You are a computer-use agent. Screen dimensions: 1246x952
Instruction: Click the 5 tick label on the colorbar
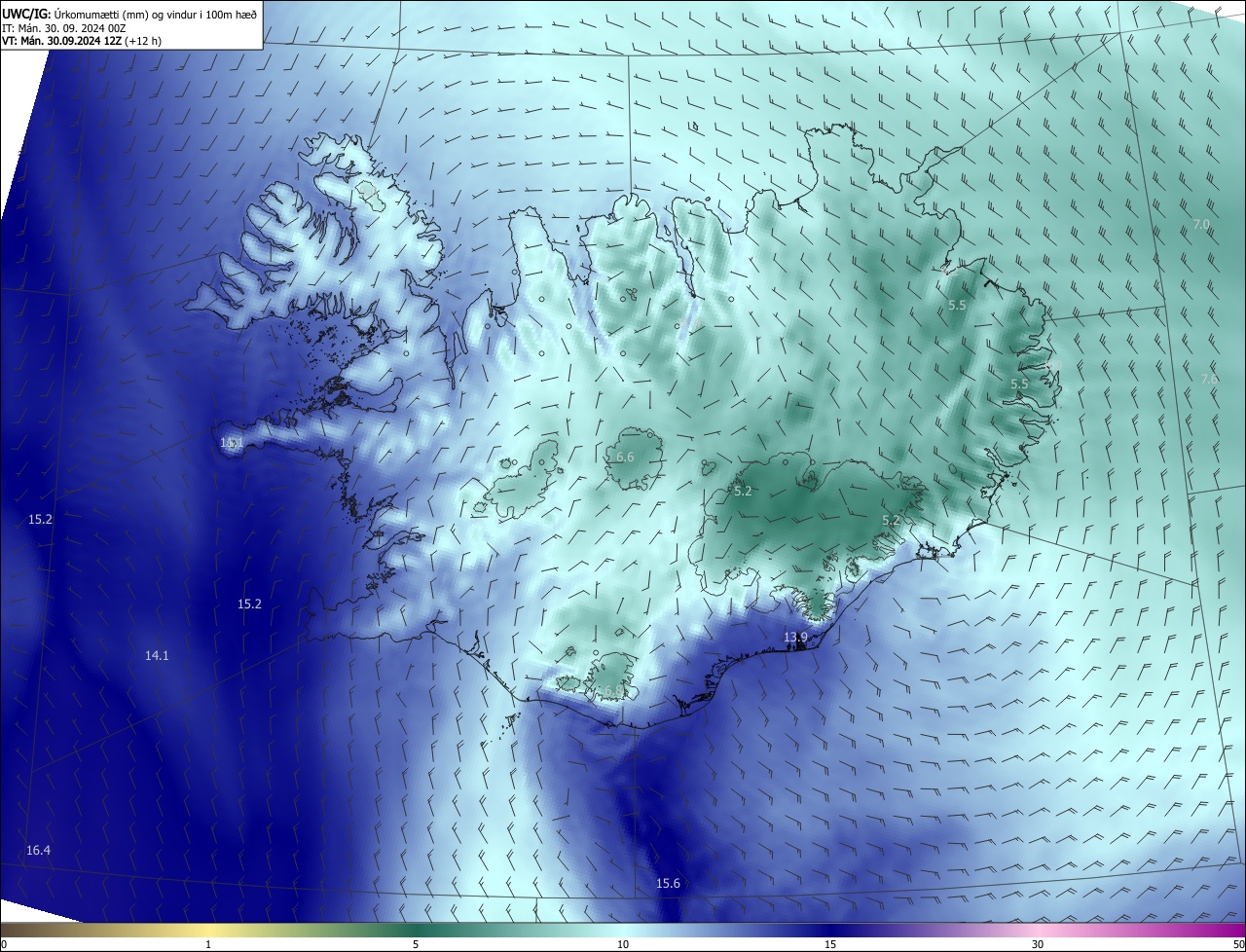(x=416, y=944)
